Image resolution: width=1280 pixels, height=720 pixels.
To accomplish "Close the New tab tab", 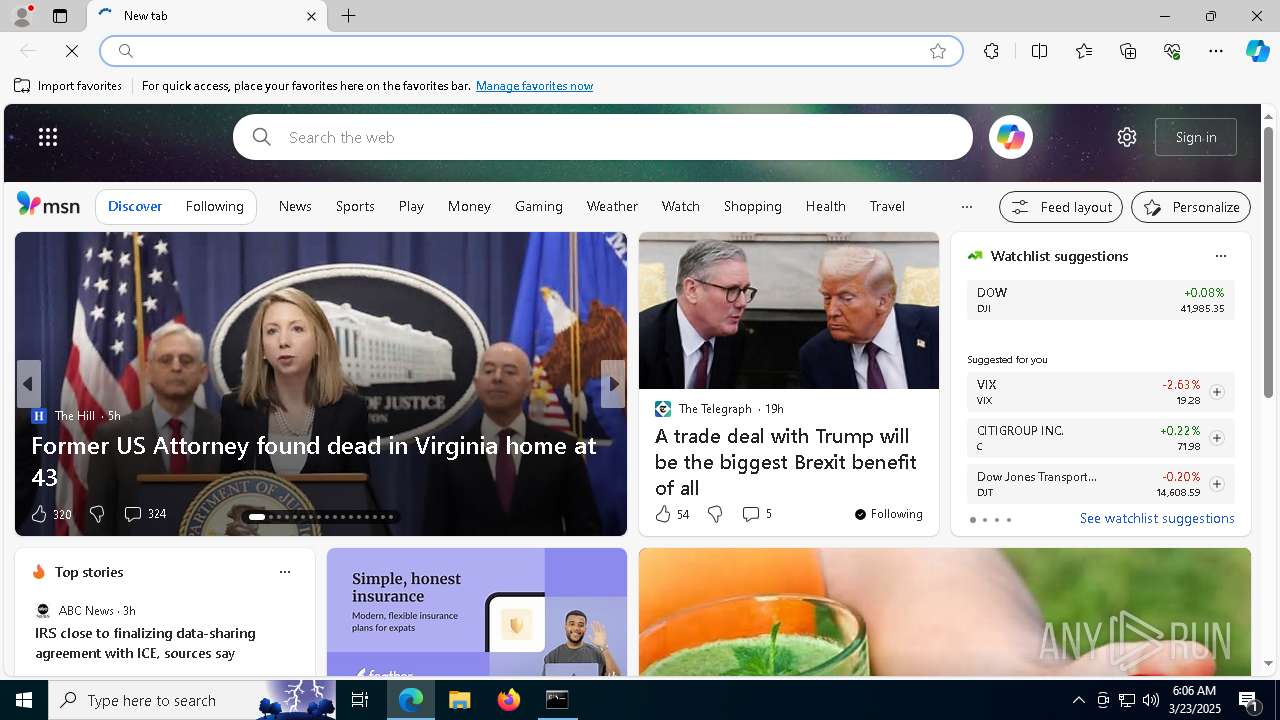I will [311, 16].
